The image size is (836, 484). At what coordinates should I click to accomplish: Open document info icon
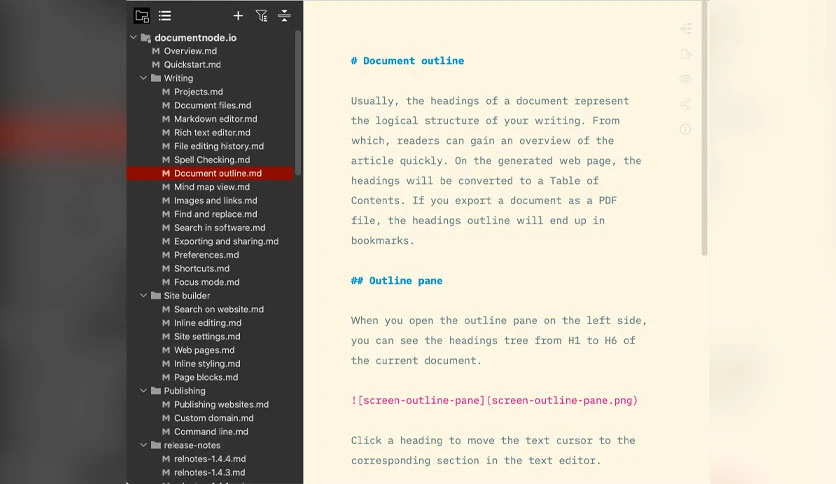686,129
